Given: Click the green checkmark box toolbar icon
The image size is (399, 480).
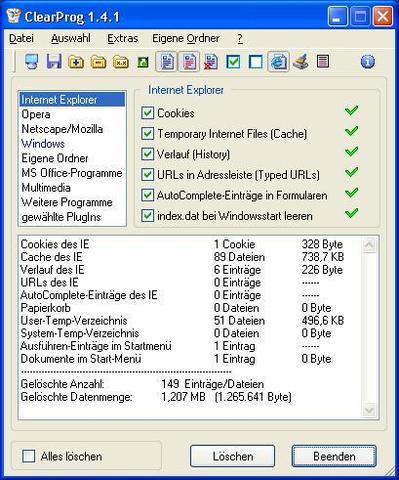Looking at the screenshot, I should click(233, 62).
